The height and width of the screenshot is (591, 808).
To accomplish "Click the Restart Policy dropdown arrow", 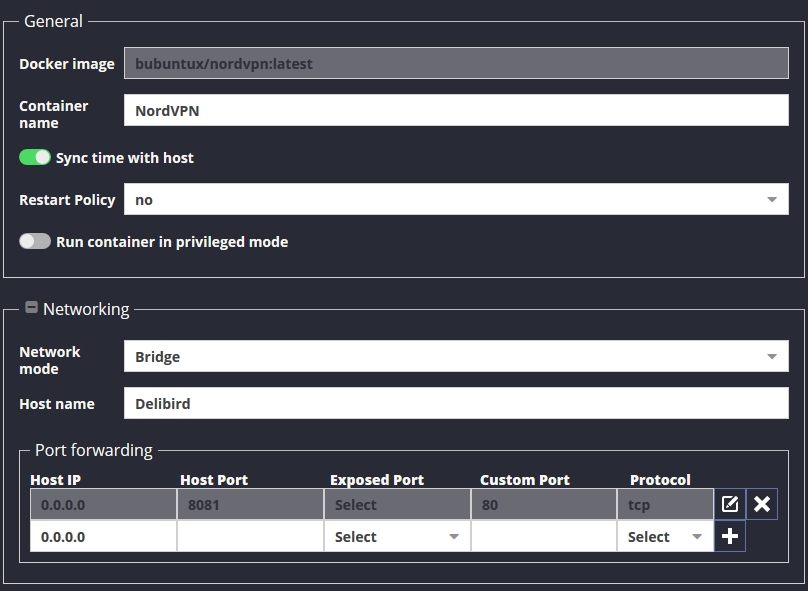I will 771,199.
